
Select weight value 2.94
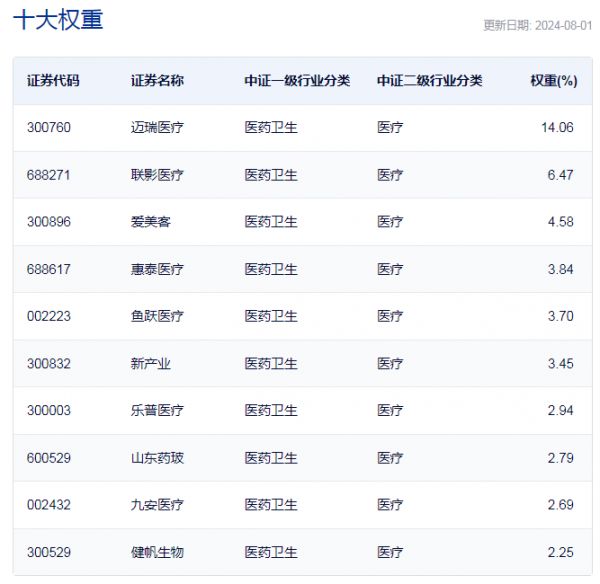(x=560, y=411)
